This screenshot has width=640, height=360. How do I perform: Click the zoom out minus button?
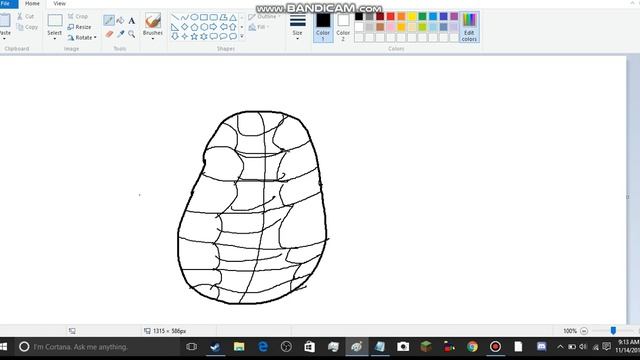(584, 331)
